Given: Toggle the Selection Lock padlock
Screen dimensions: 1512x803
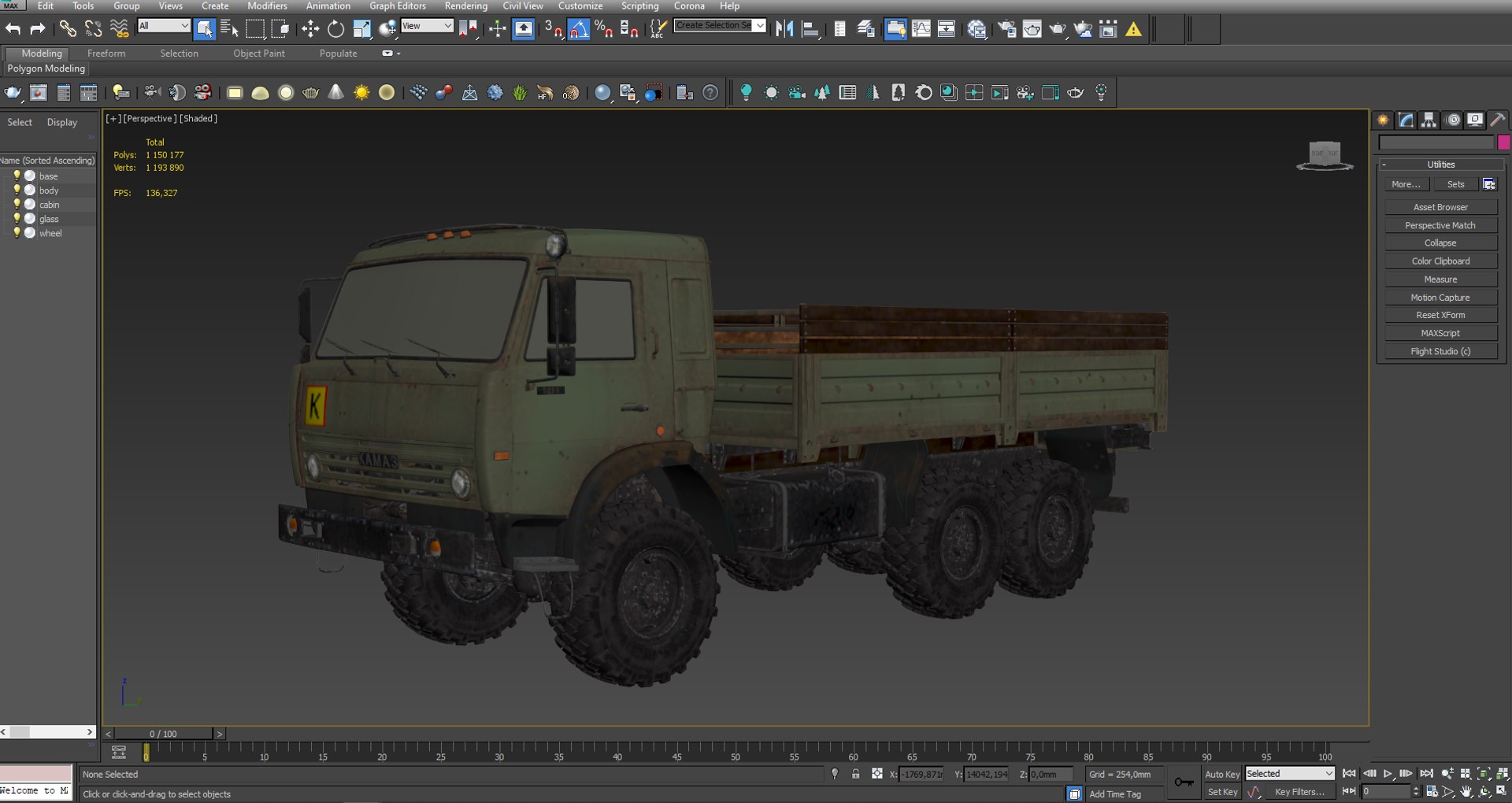Looking at the screenshot, I should click(x=855, y=774).
